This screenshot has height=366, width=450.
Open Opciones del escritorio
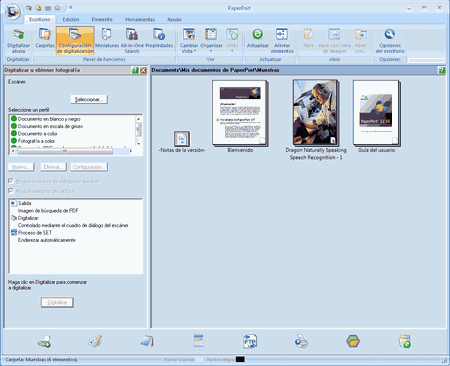pos(390,41)
